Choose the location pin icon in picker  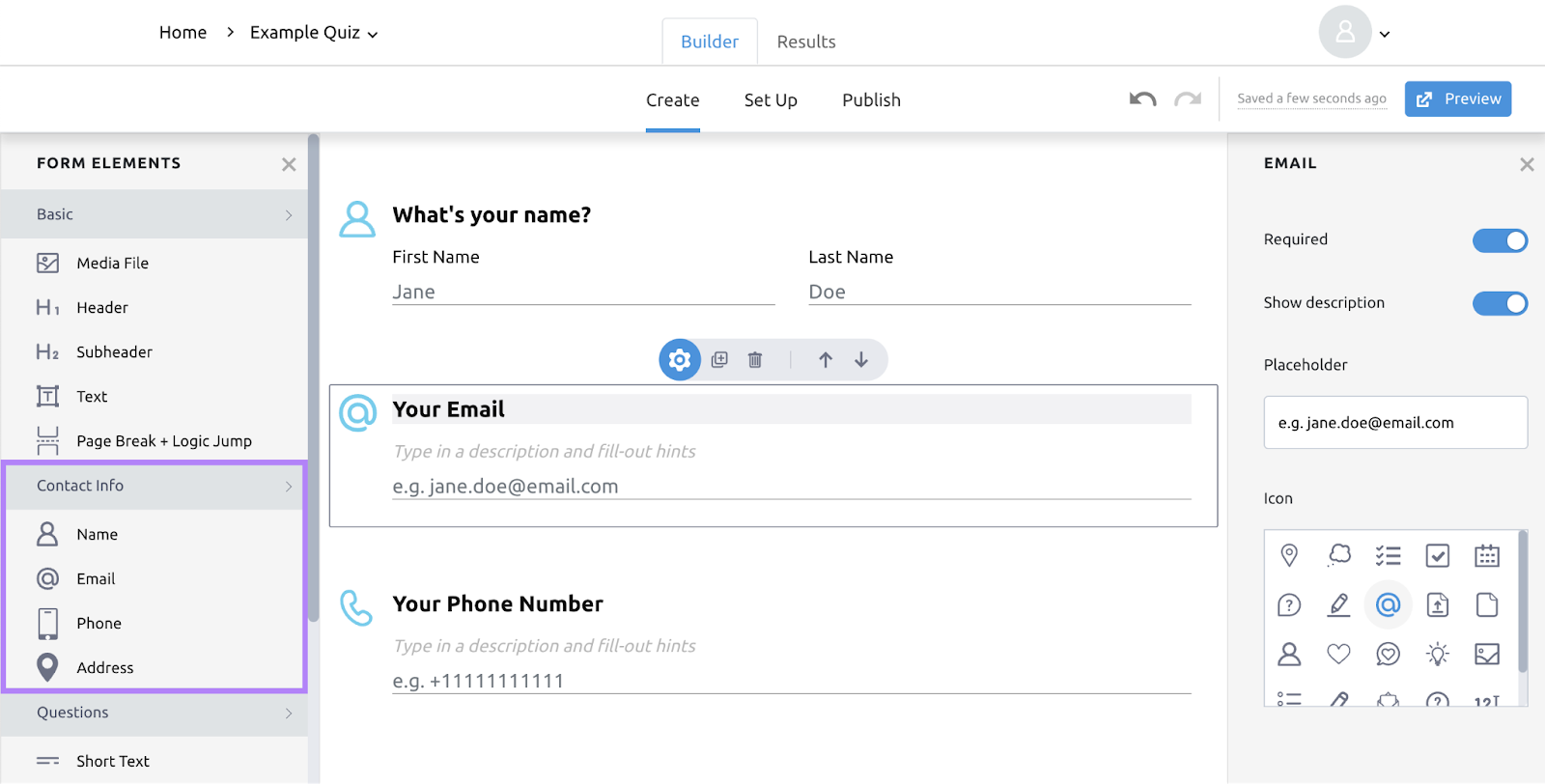click(x=1289, y=555)
